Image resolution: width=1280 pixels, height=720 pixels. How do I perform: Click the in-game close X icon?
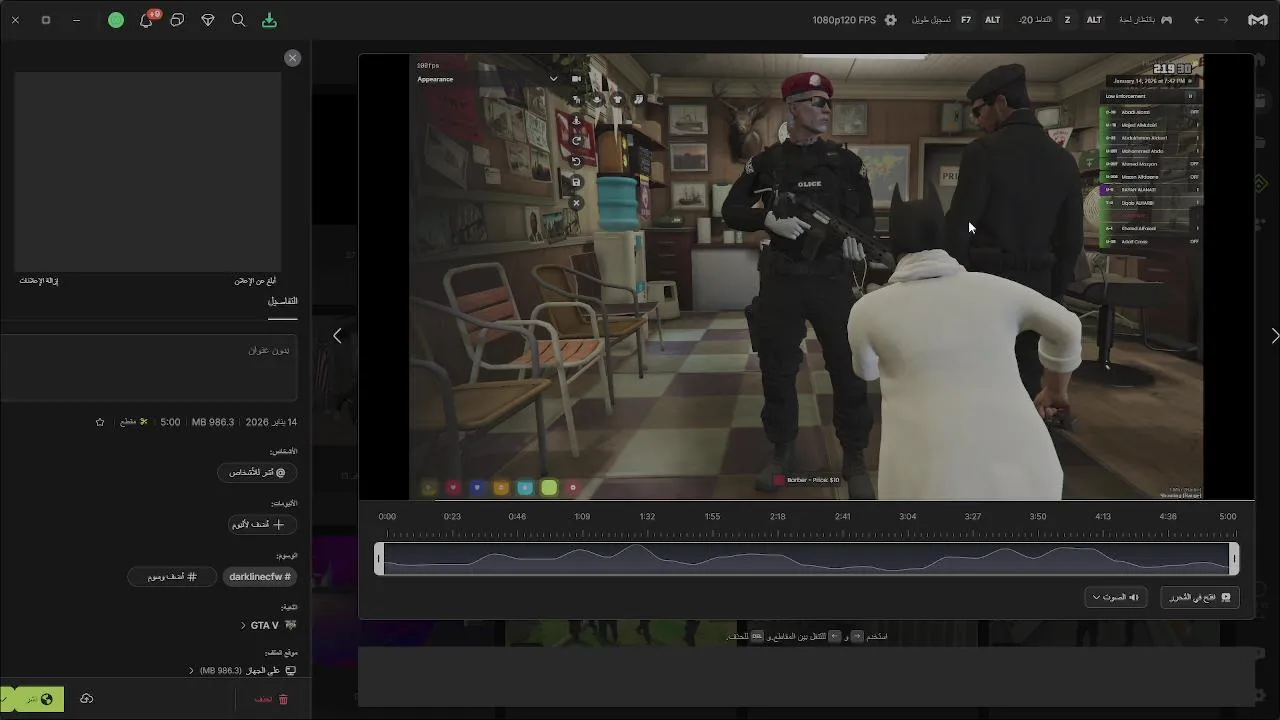tap(576, 203)
